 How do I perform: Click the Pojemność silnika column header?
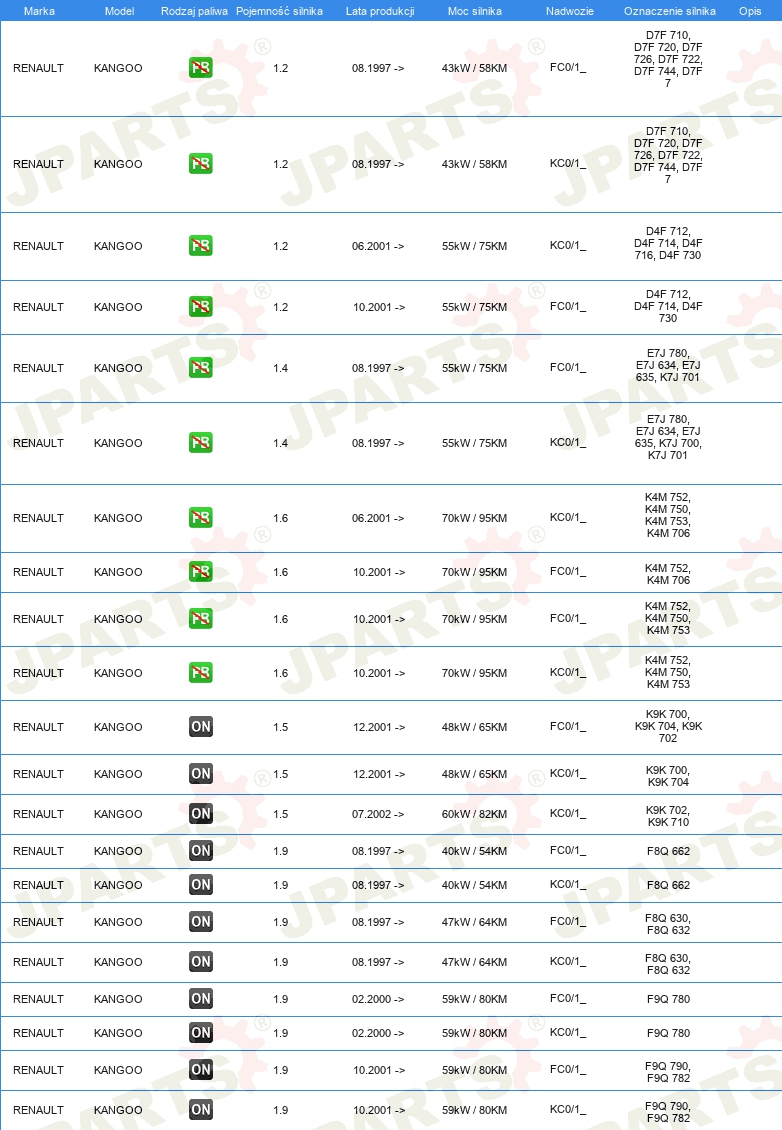(x=280, y=11)
